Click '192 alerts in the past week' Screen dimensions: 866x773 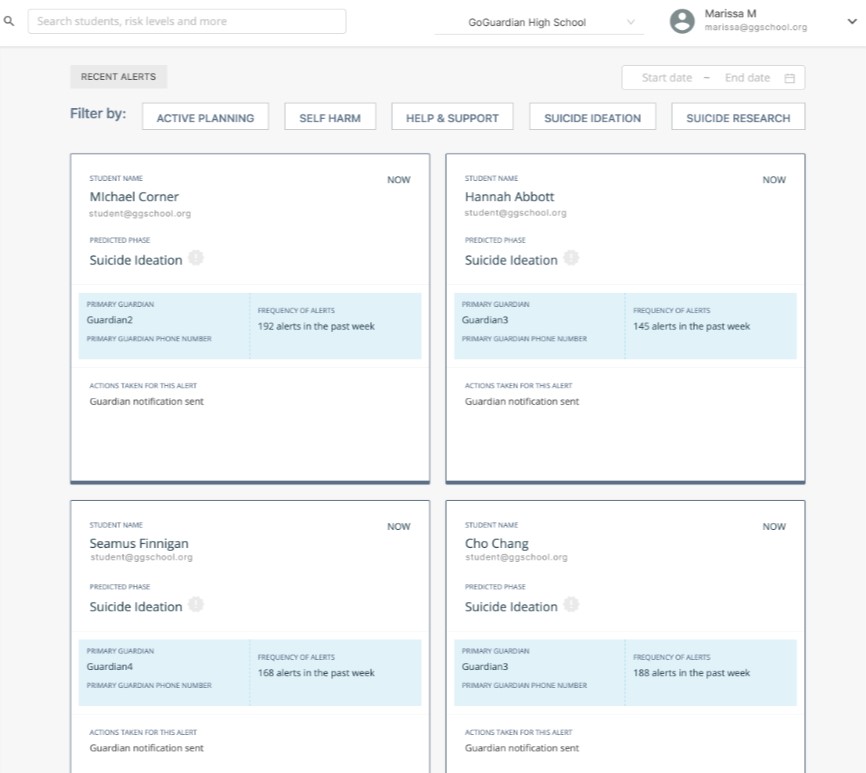pyautogui.click(x=316, y=326)
